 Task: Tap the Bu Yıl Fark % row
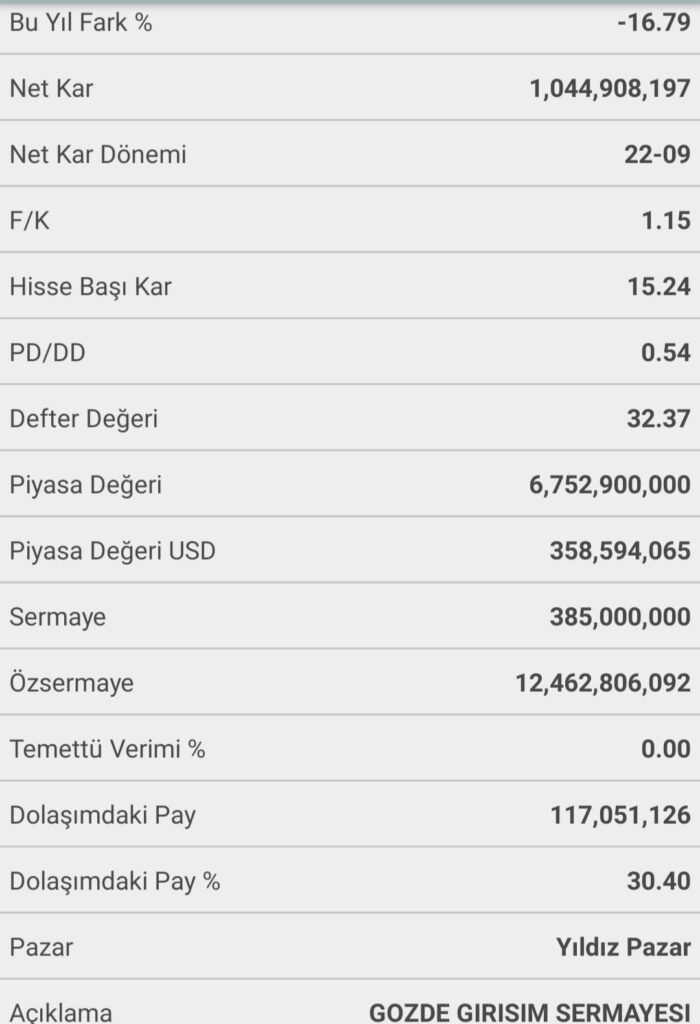(x=350, y=27)
